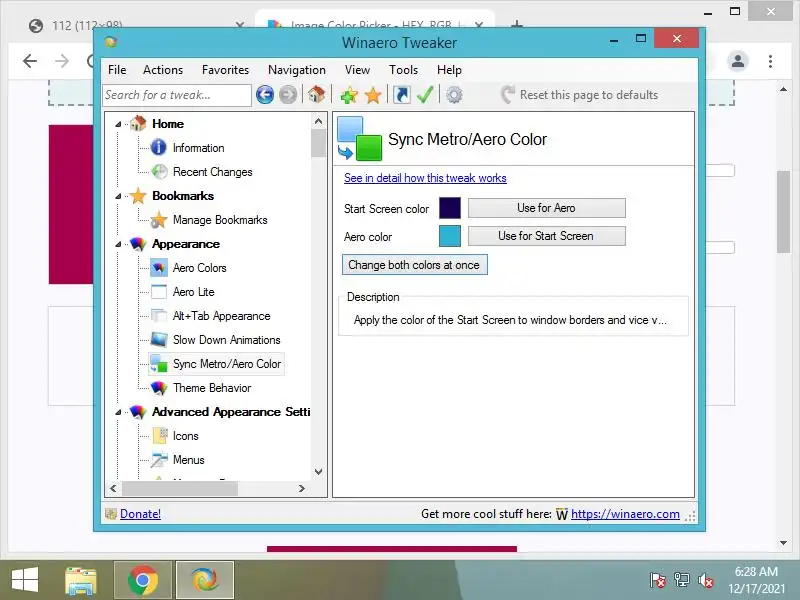This screenshot has width=800, height=600.
Task: Collapse the Advanced Appearance Settings node
Action: (x=118, y=412)
